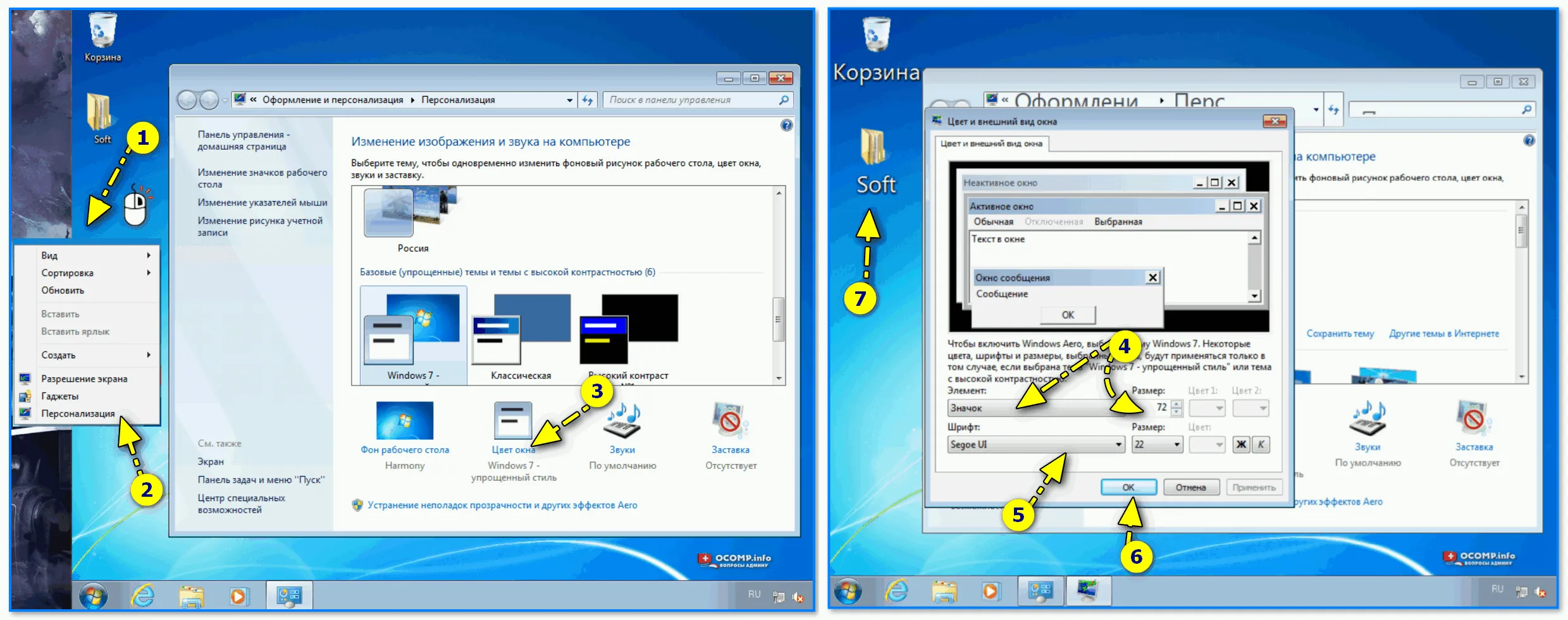Click OK in the window color dialog

pos(1128,487)
